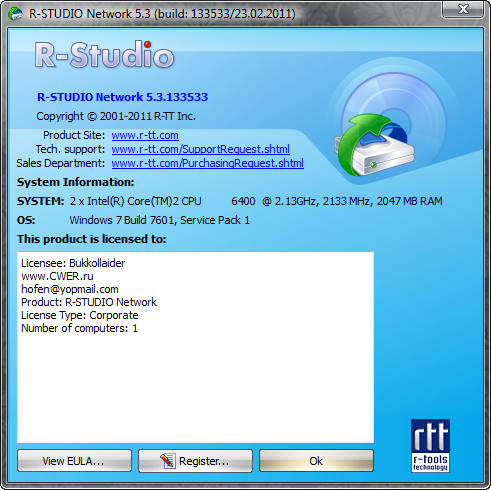Click the www.CWER.ru line in license box

[57, 276]
